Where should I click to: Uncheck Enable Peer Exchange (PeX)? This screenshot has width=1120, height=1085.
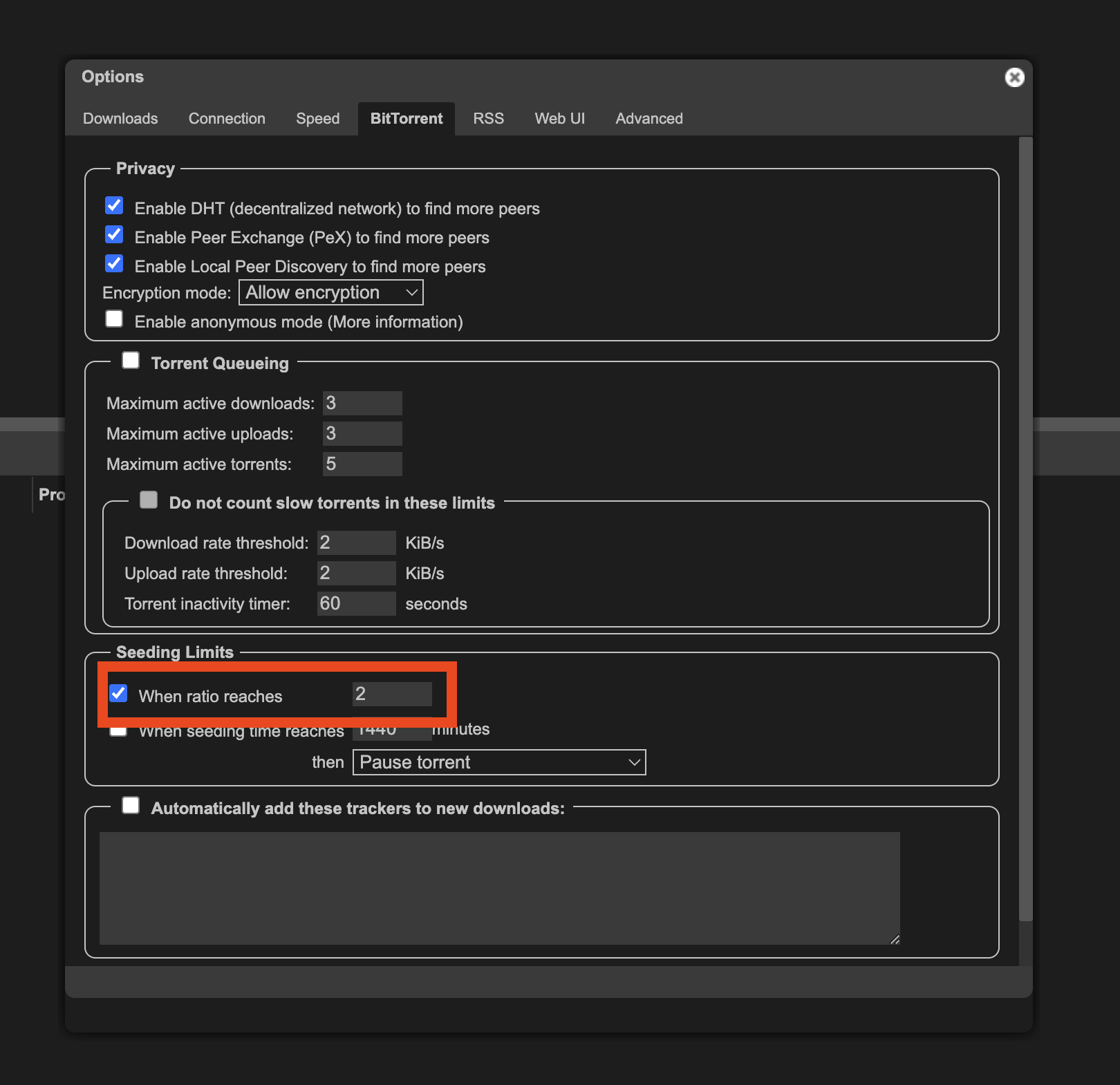pyautogui.click(x=114, y=234)
